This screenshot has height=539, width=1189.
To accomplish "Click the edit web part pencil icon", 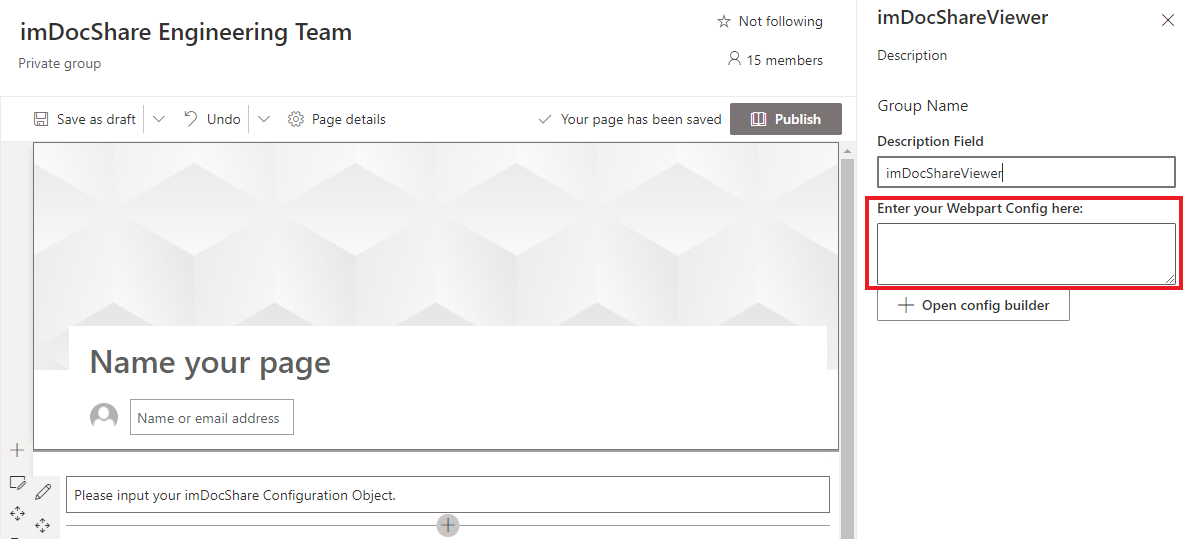I will pos(43,491).
